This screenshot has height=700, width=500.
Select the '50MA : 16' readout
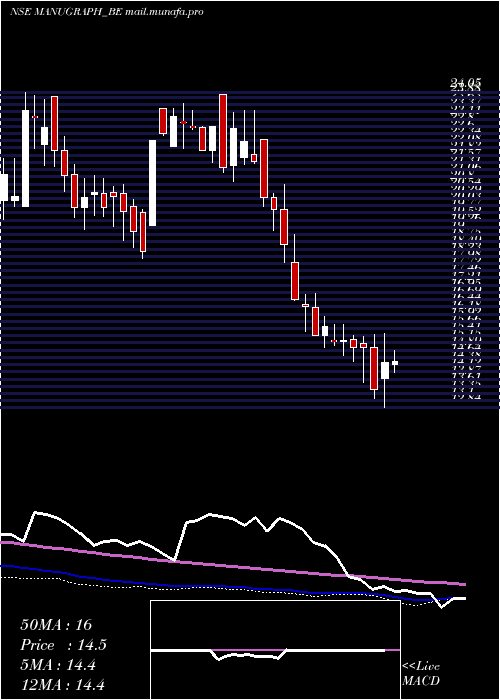tap(56, 625)
